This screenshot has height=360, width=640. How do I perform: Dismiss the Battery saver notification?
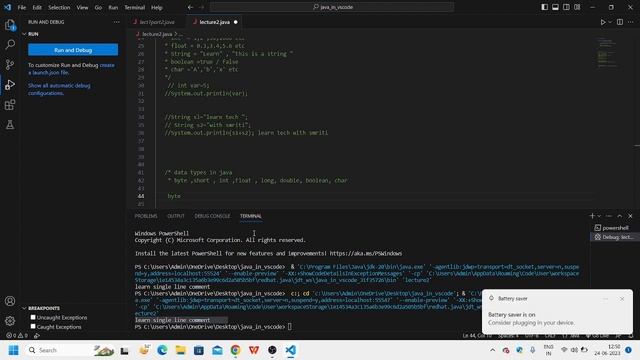622,299
